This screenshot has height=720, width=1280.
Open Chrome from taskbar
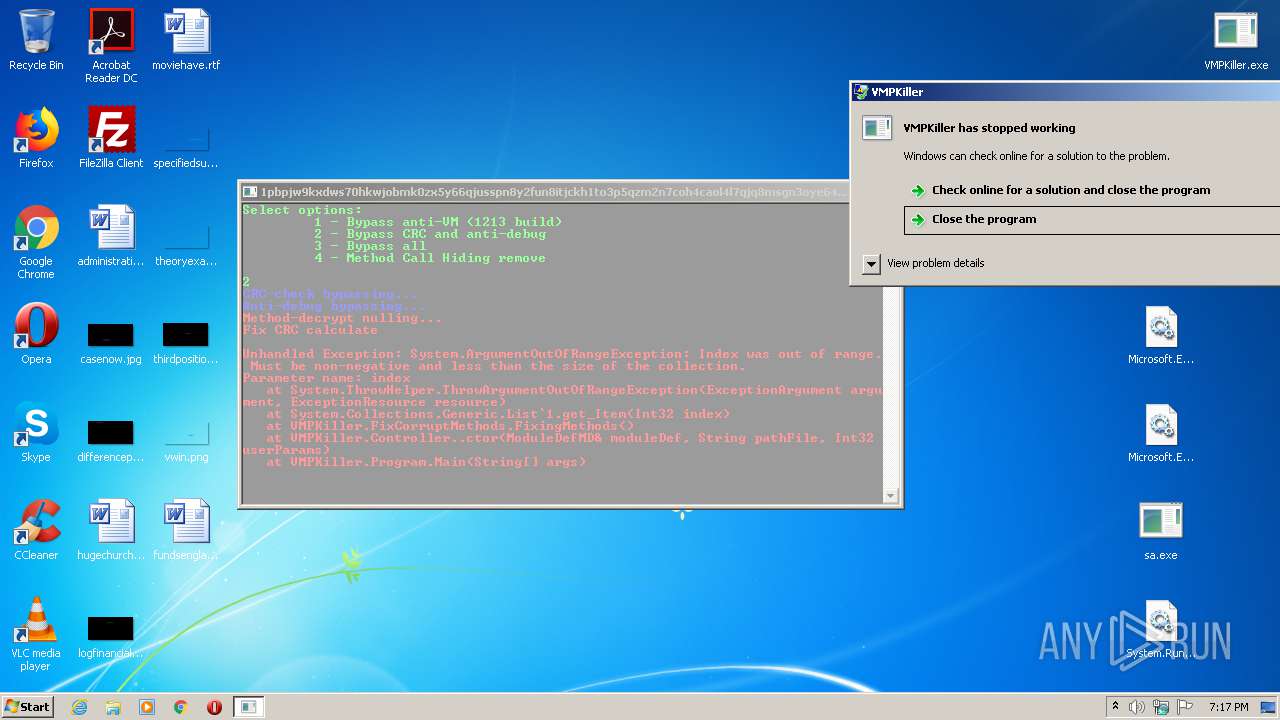pos(181,707)
